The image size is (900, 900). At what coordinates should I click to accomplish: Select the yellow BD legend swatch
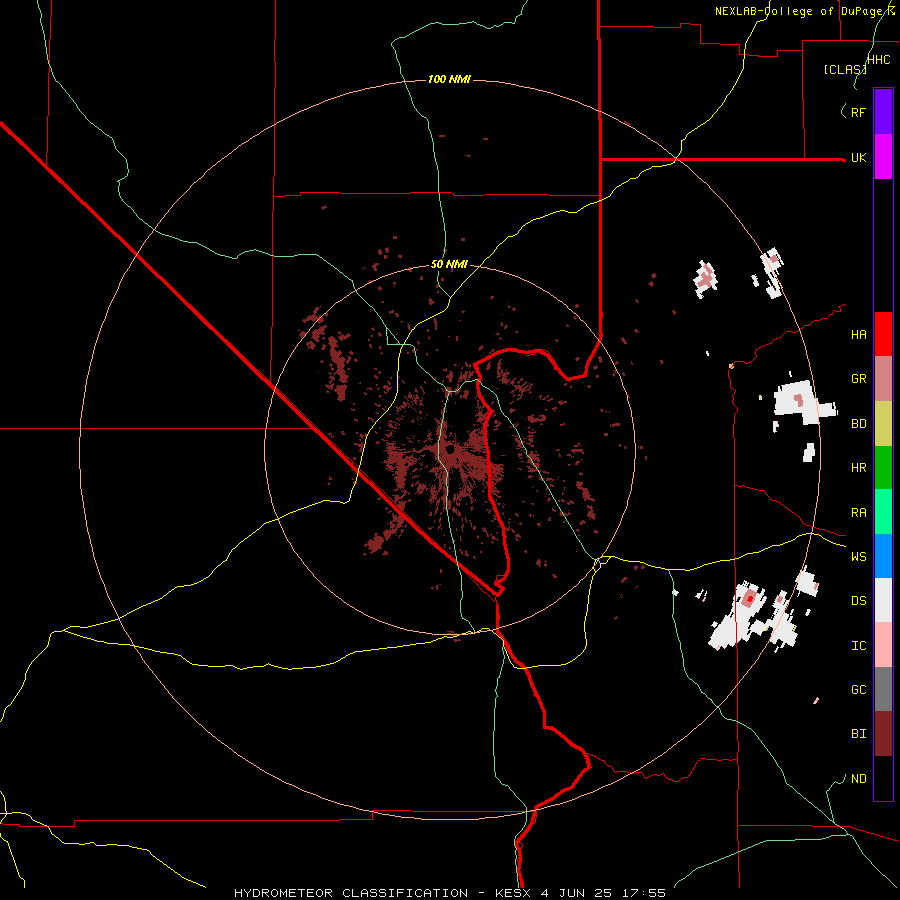point(883,423)
